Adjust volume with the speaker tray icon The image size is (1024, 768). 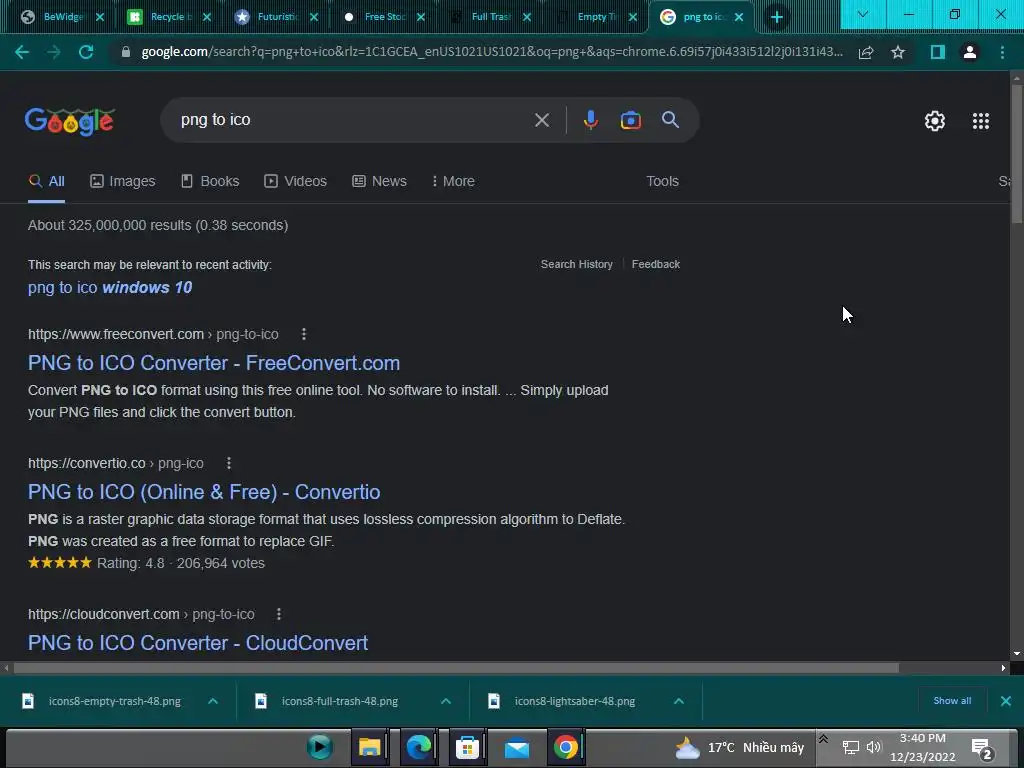click(x=874, y=747)
